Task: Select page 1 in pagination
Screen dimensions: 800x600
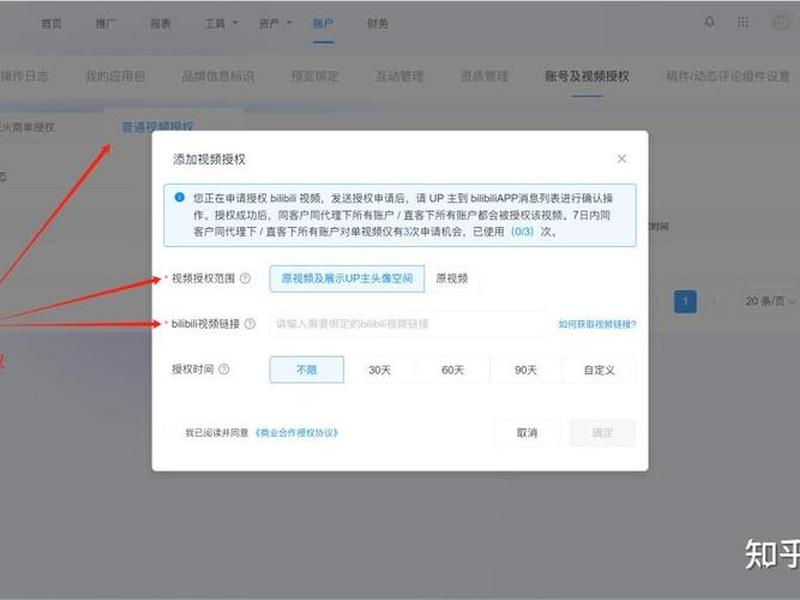Action: pos(685,301)
